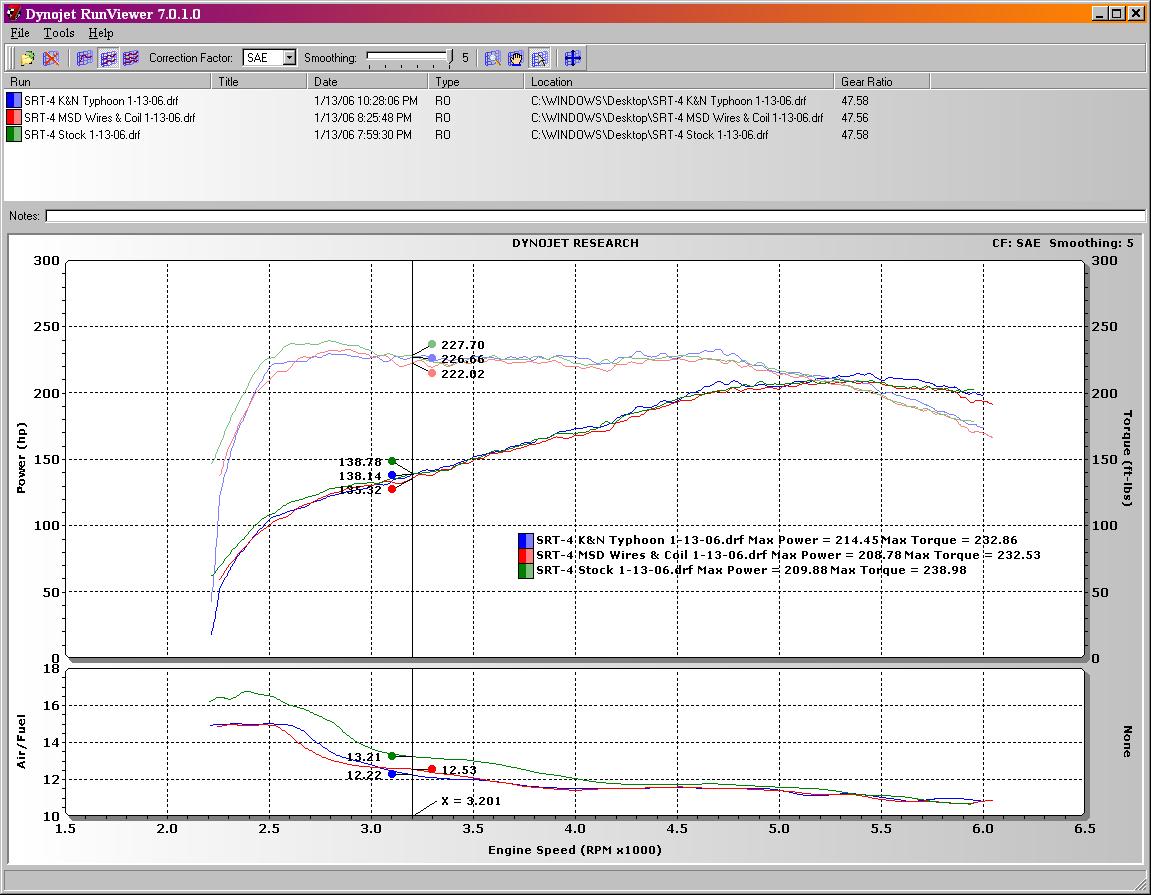Click the Torque (ft-lbs) axis label

[x=1128, y=458]
